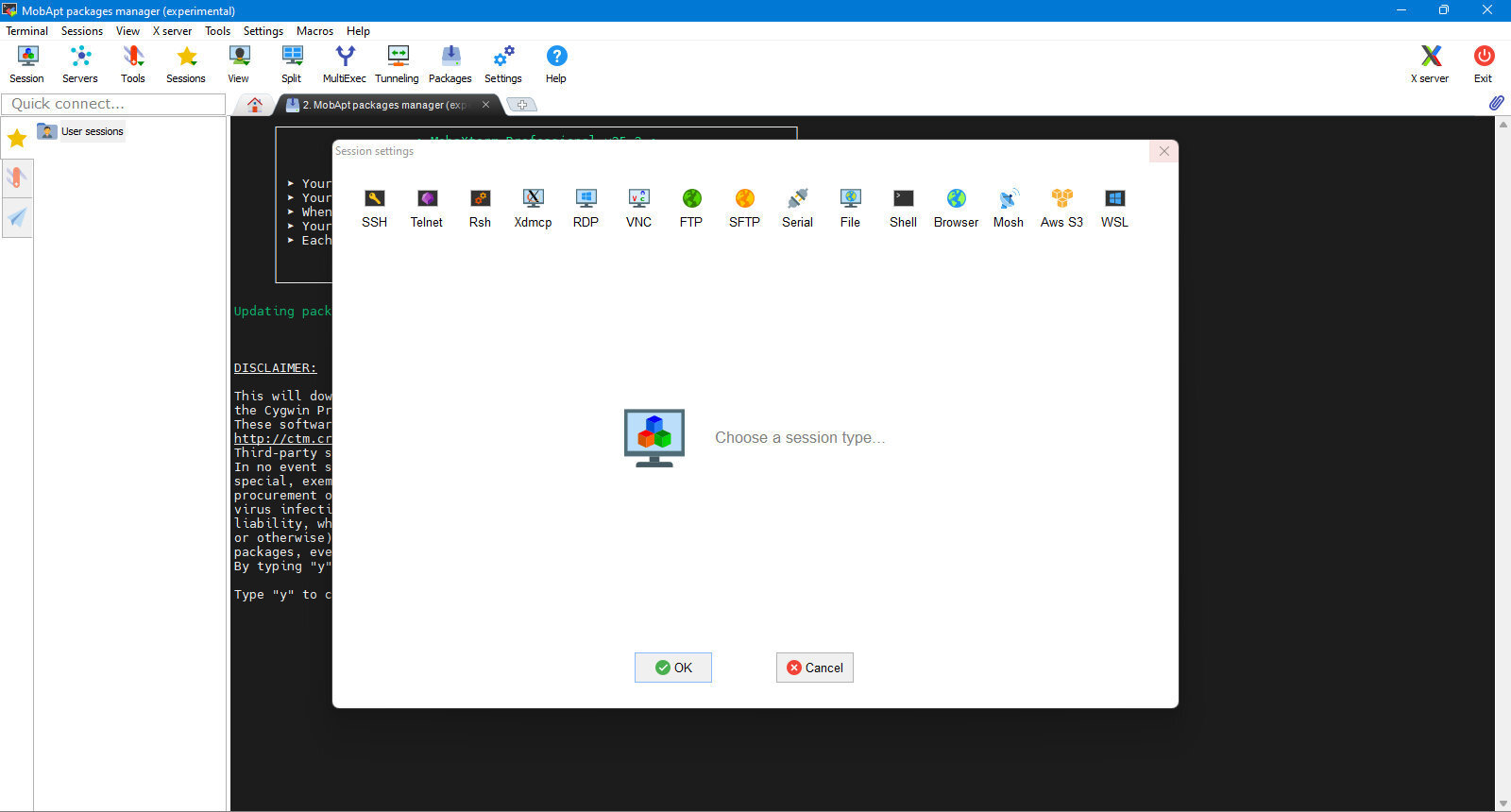Pick the Rsh session type
The height and width of the screenshot is (812, 1511).
point(480,208)
